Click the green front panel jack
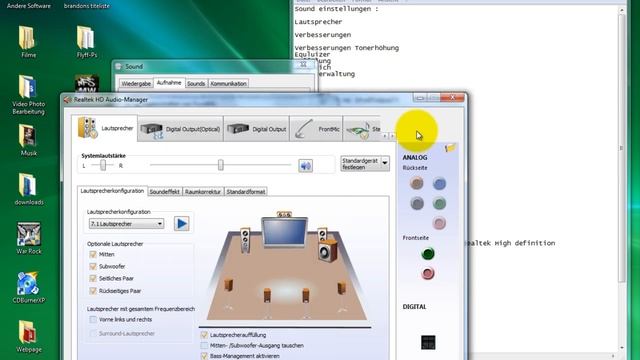Screen dimensions: 640x360 click(428, 254)
